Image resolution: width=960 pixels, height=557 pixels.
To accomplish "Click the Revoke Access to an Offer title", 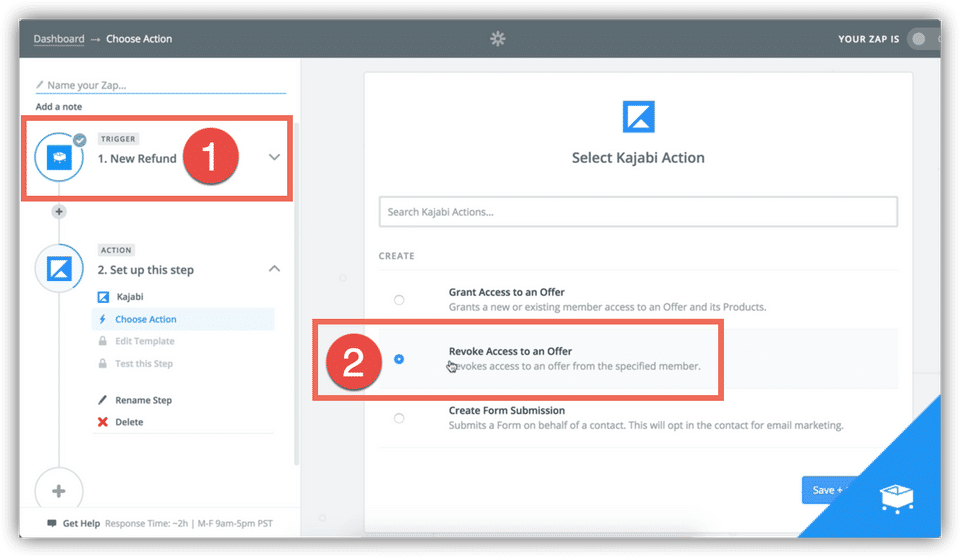I will (x=510, y=351).
